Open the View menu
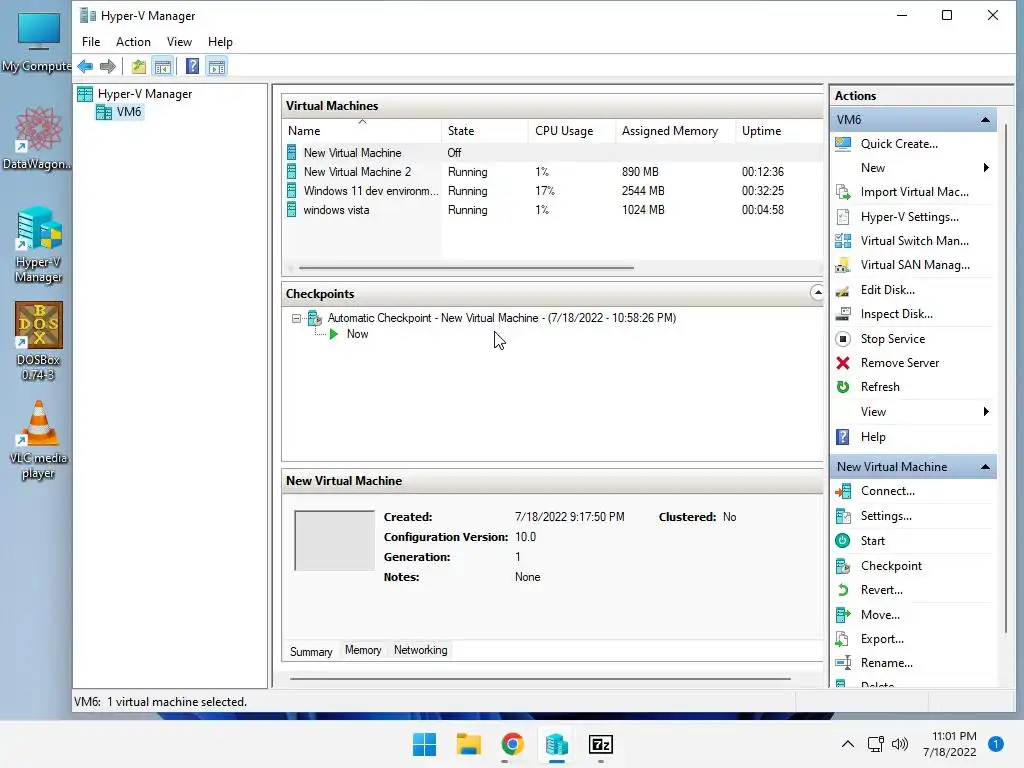 [x=179, y=42]
